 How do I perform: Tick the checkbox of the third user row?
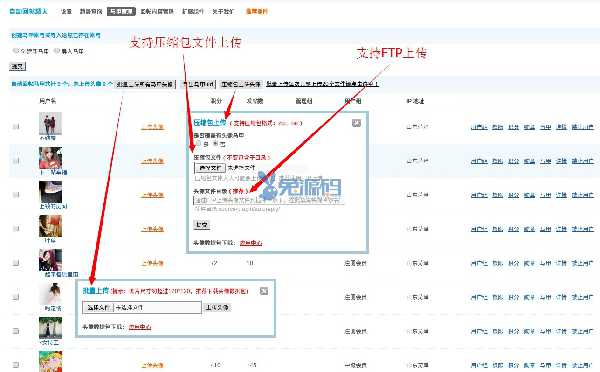click(x=16, y=195)
